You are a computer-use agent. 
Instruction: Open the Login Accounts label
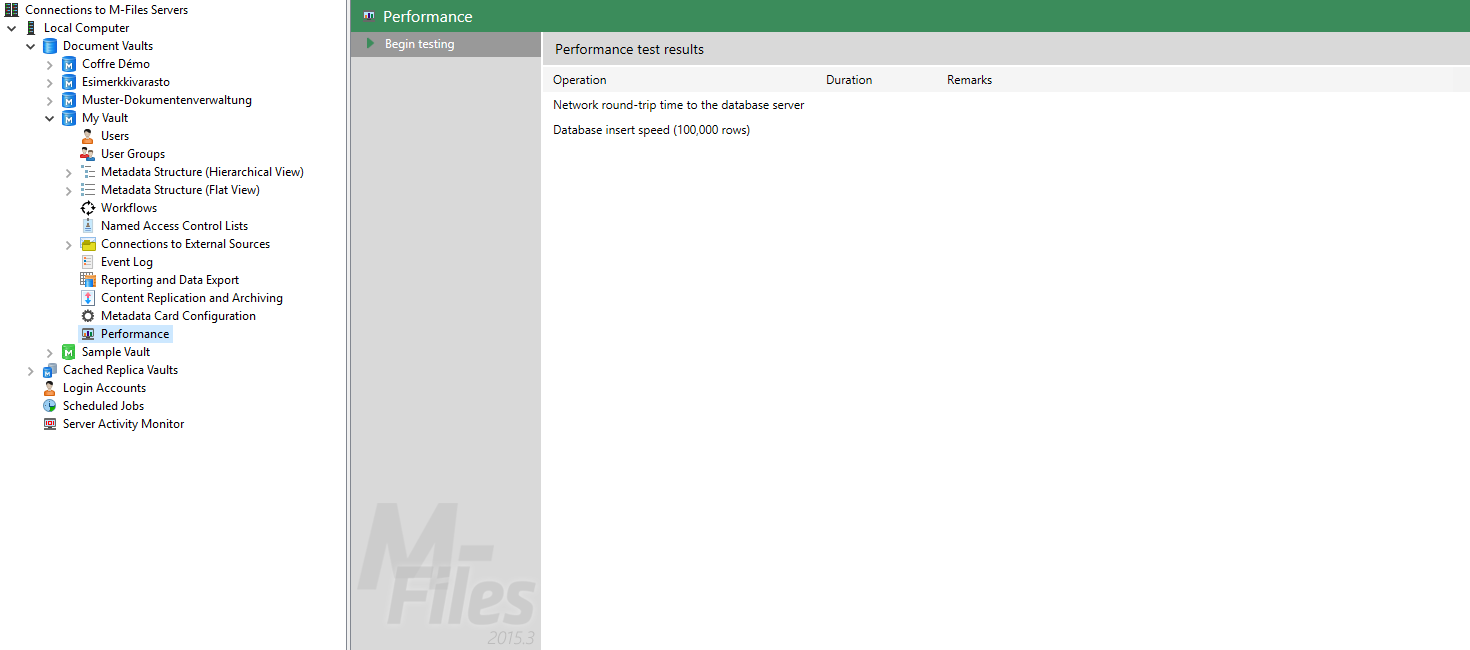[104, 388]
